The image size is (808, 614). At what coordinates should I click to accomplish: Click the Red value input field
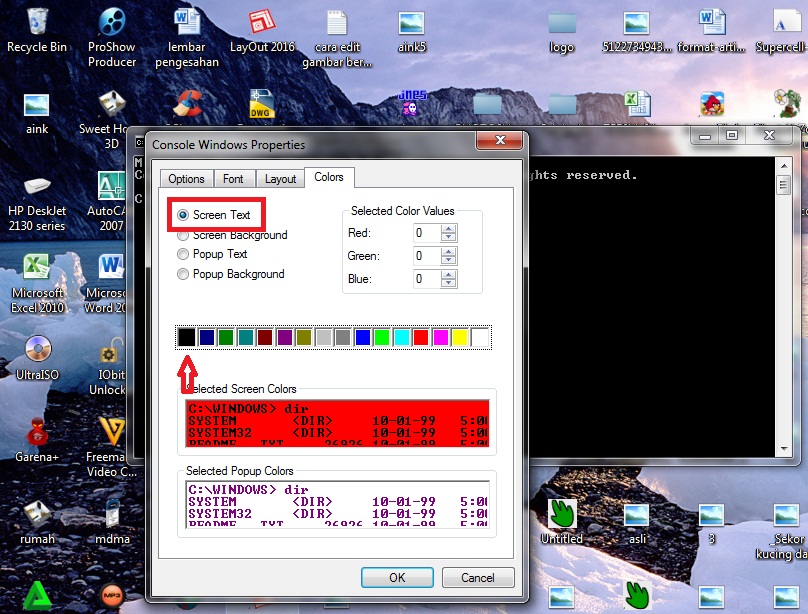click(426, 233)
